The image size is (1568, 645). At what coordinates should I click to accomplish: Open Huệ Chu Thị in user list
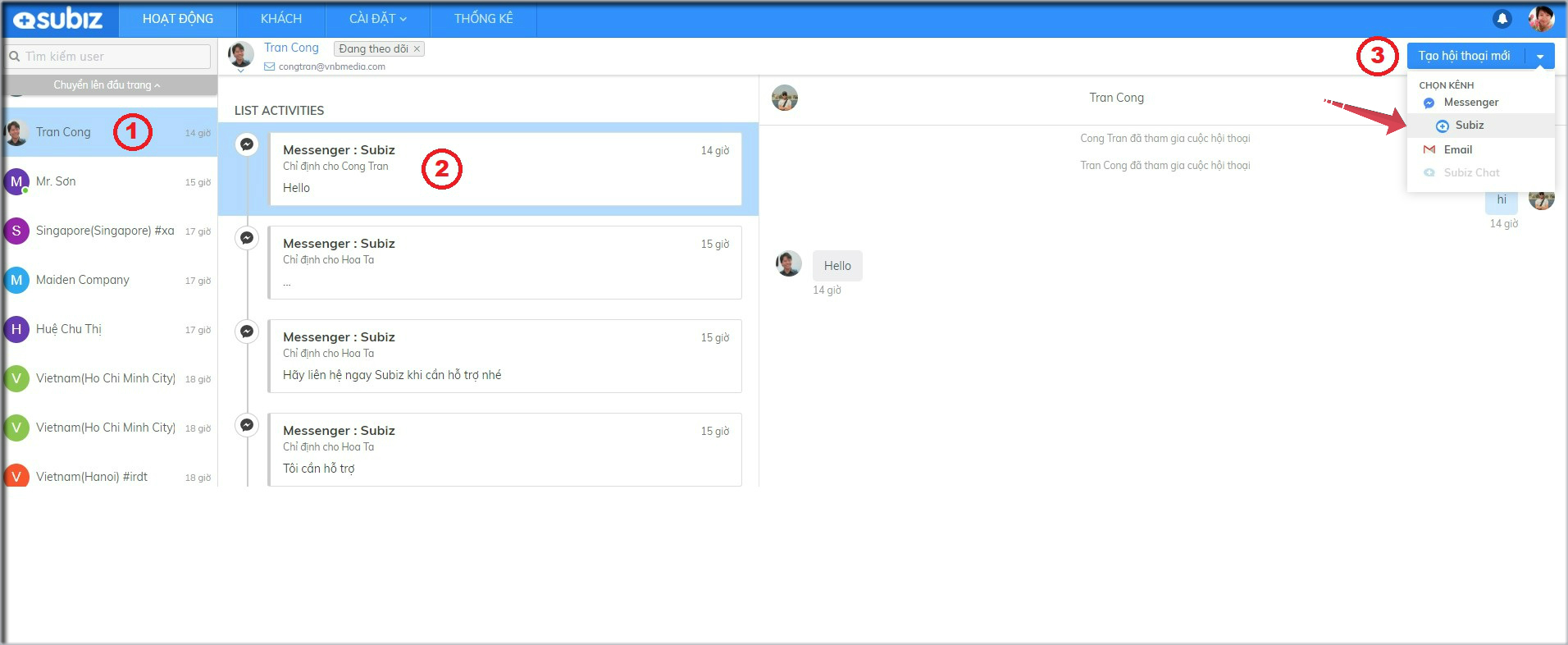click(x=110, y=329)
